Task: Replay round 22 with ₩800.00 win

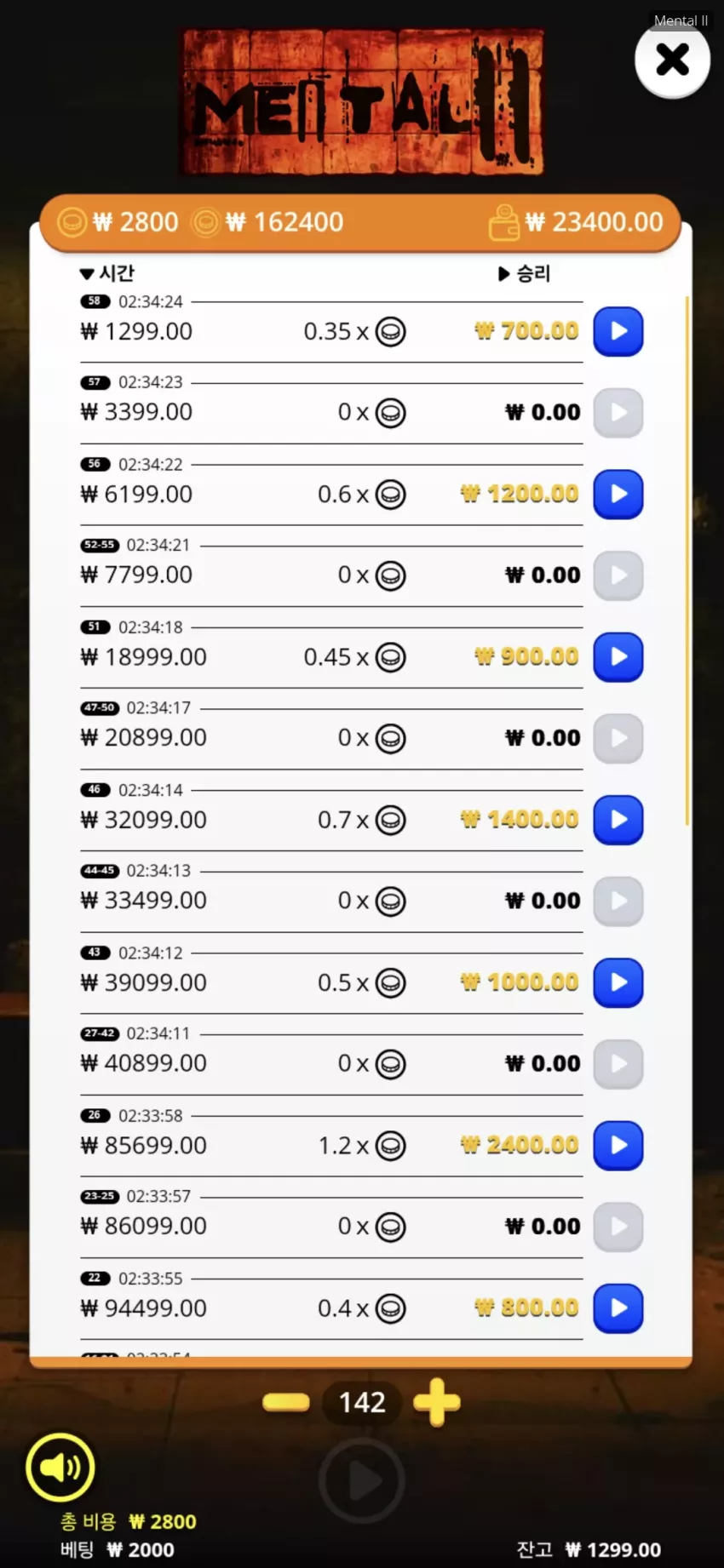Action: tap(618, 1308)
